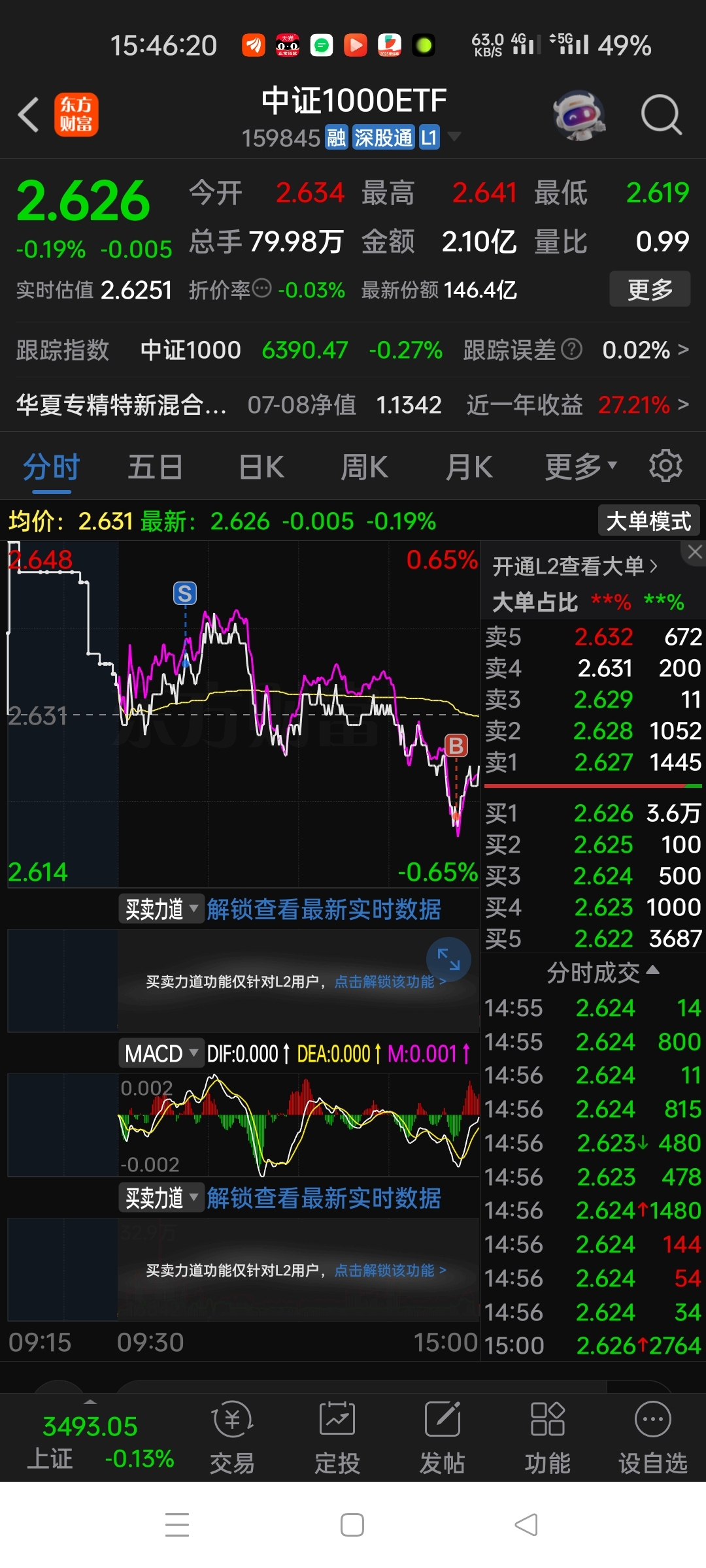Tap the 实时估值 2.6251 value
Image resolution: width=706 pixels, height=1568 pixels.
136,289
